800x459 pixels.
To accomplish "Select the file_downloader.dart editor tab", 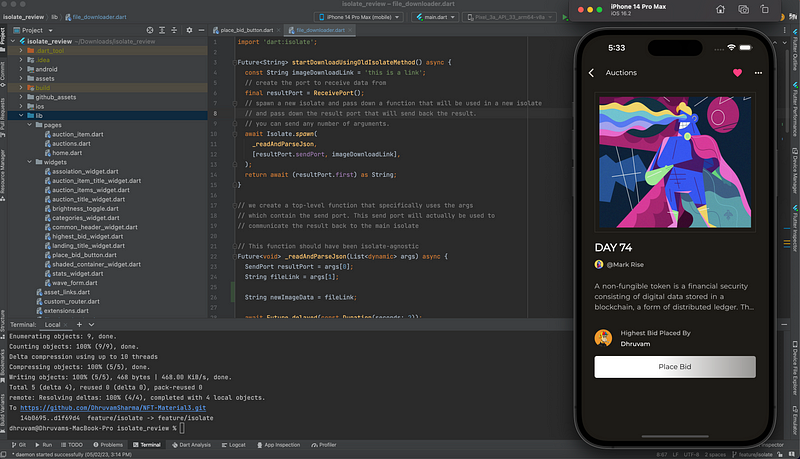I will point(320,30).
